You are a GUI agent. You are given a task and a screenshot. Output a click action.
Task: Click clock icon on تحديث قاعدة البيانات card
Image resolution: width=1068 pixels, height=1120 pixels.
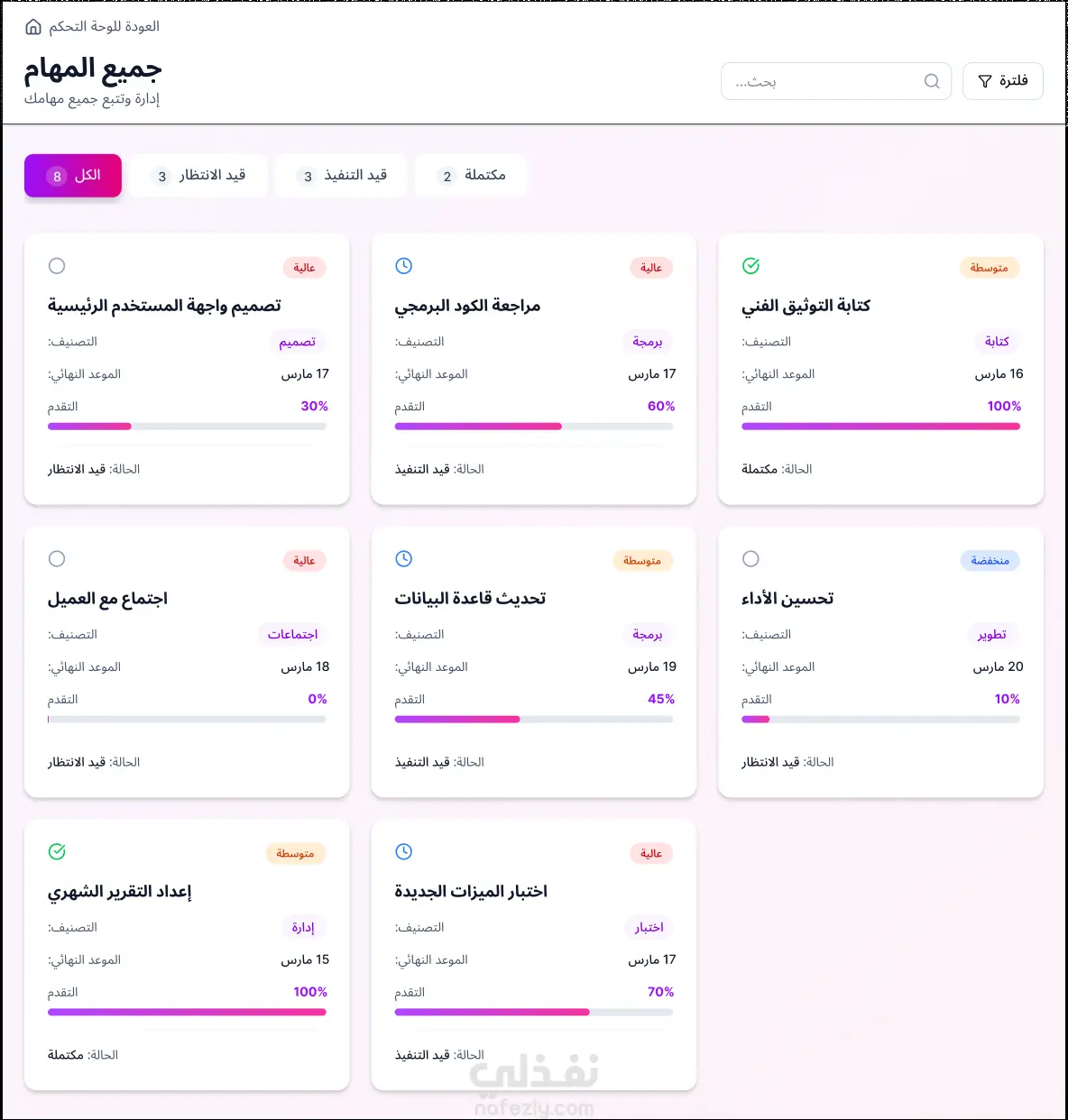(404, 558)
